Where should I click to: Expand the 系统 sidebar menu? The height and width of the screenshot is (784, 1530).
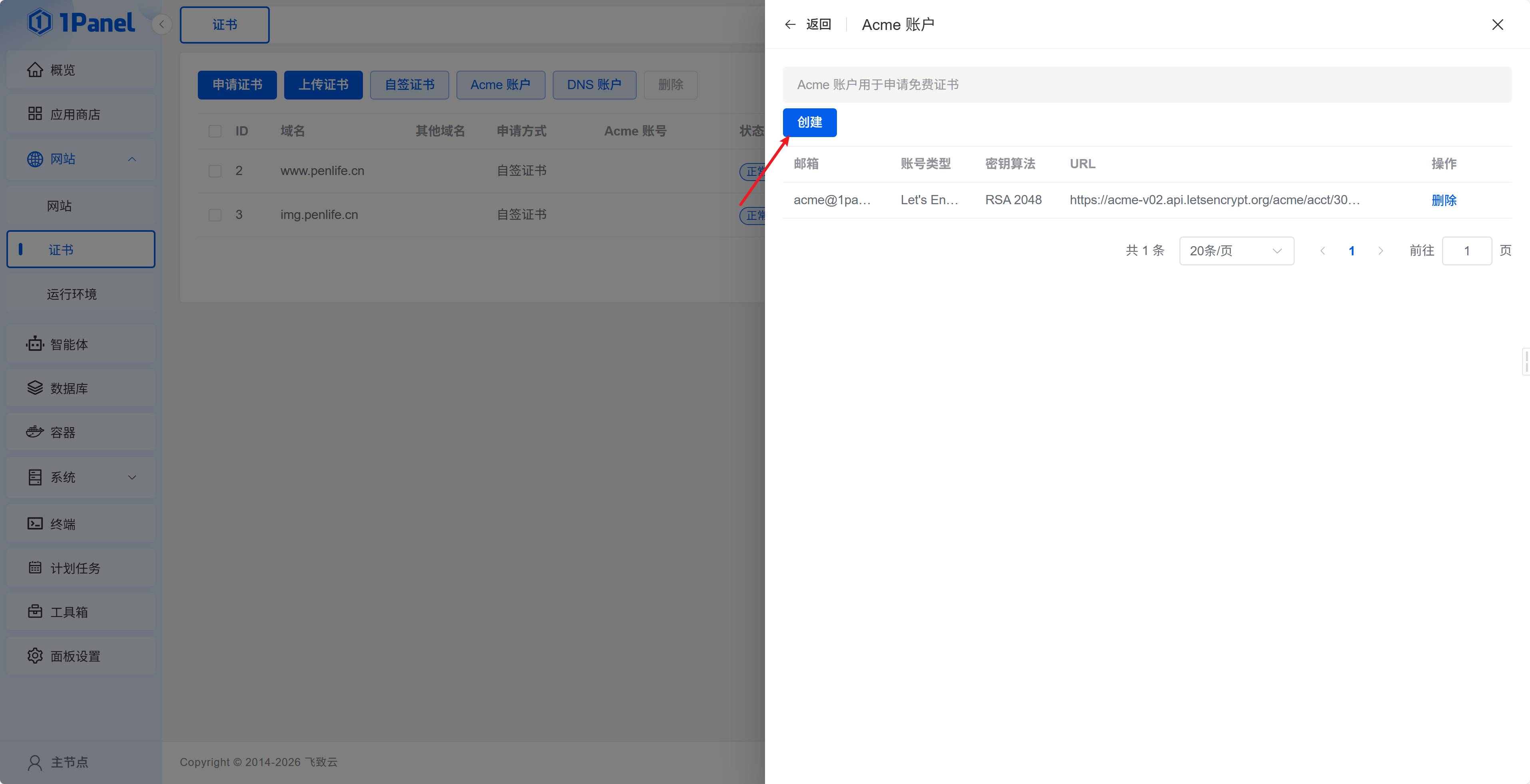[132, 477]
